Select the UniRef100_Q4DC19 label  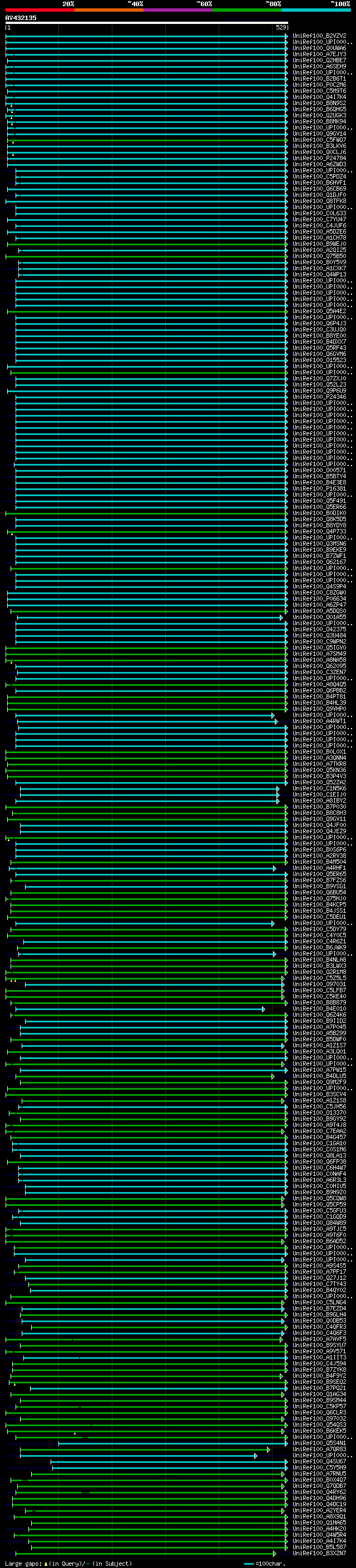point(319,1504)
